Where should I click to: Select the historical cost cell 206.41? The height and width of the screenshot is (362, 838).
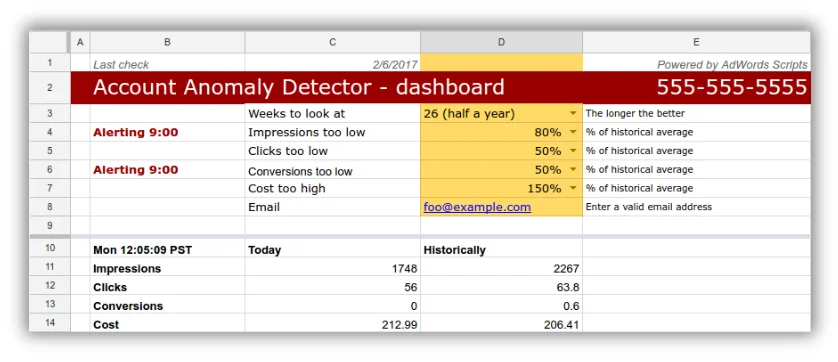tap(501, 325)
